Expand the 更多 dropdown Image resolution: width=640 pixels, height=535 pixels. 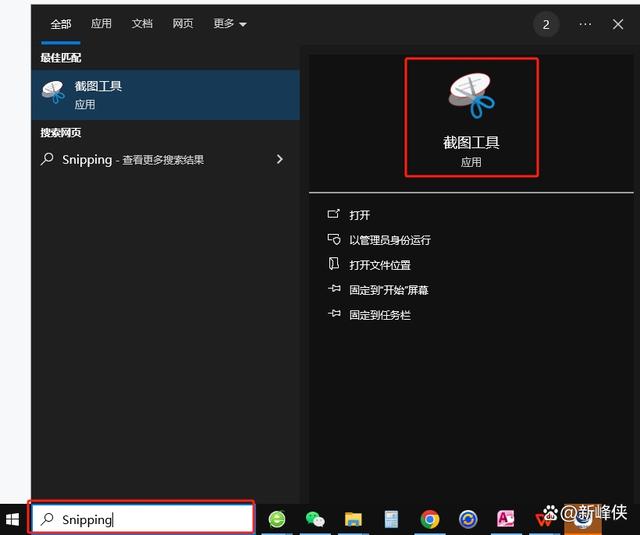230,24
